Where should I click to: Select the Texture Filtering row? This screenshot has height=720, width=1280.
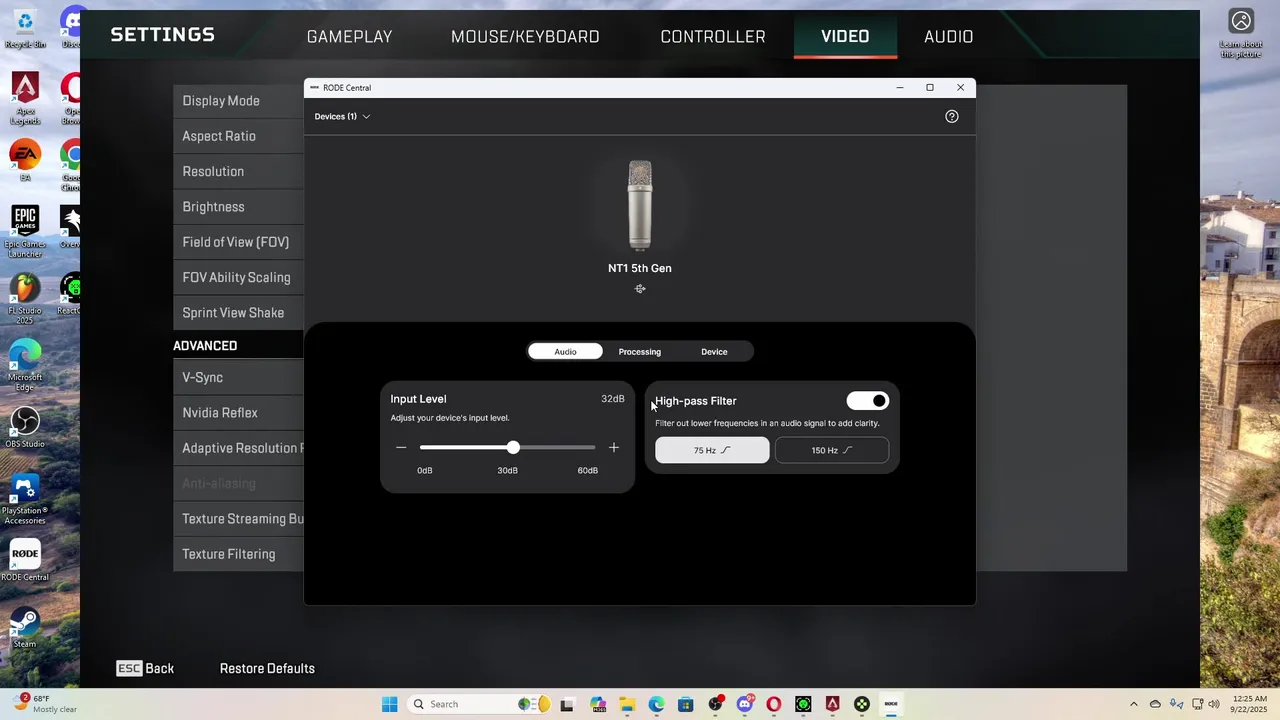[238, 554]
